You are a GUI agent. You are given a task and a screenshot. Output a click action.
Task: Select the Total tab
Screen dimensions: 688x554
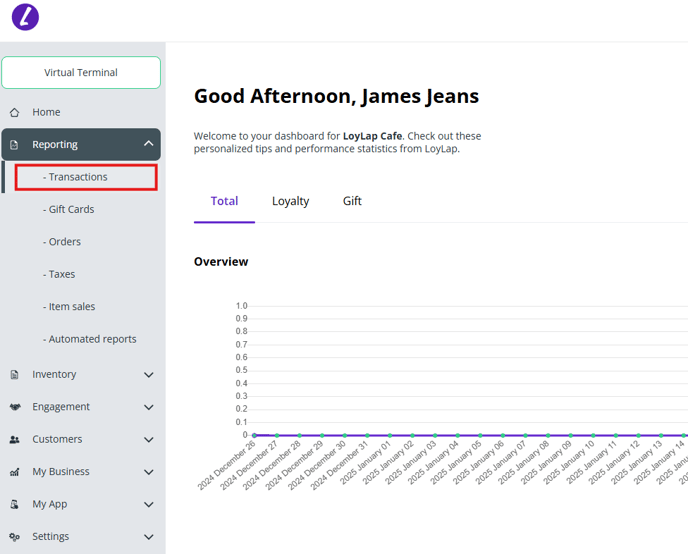[224, 201]
